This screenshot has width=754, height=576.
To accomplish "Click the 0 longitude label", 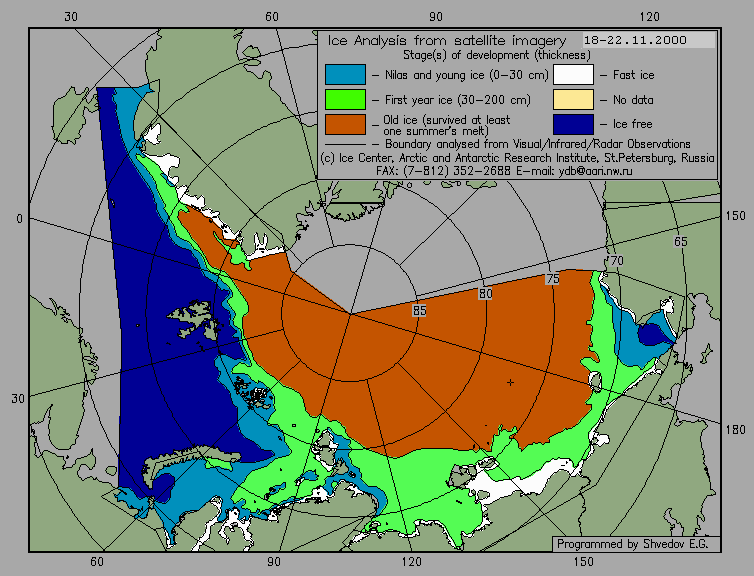I will click(x=19, y=219).
